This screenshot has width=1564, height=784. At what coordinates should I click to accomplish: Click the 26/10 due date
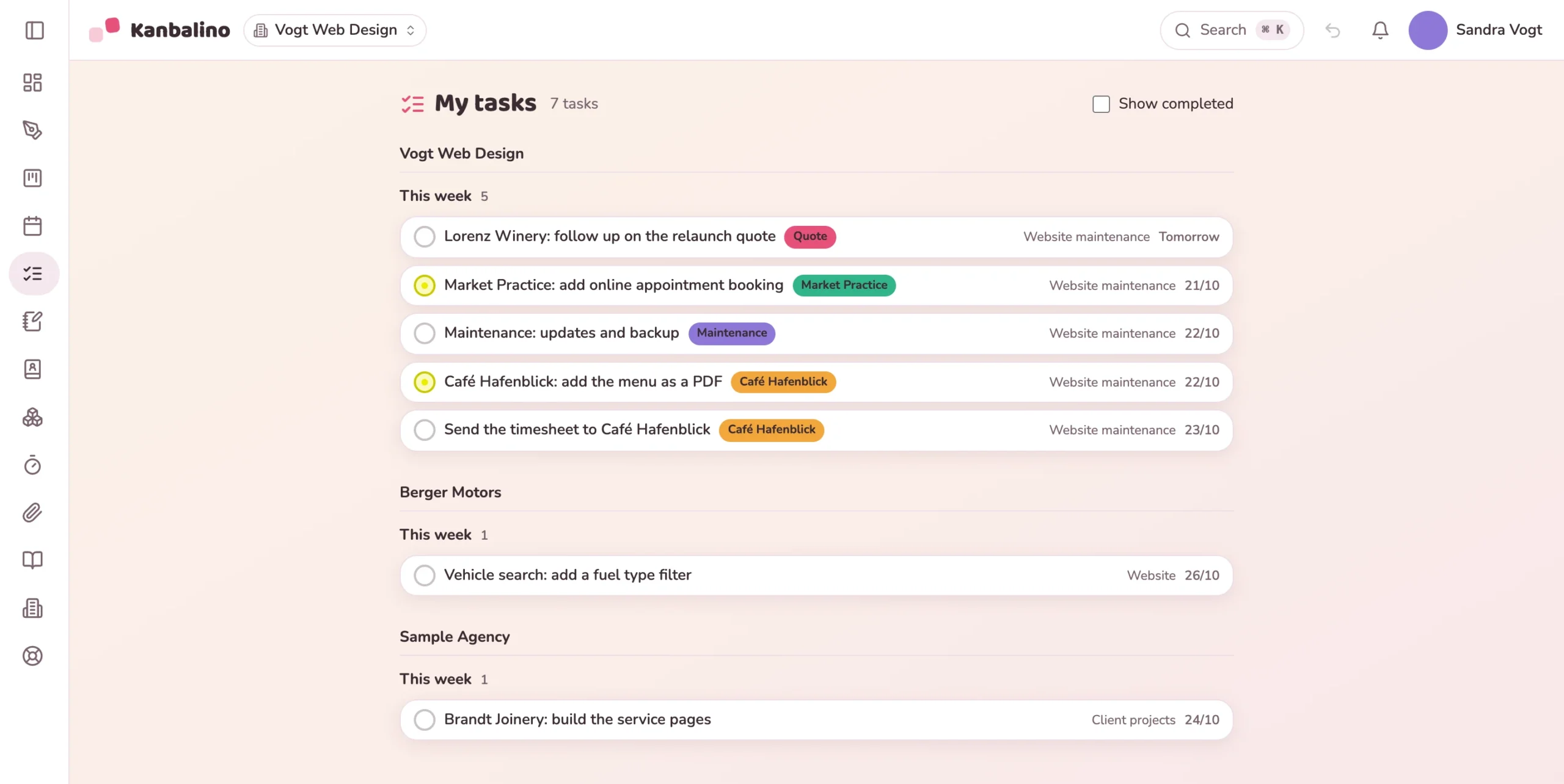click(1202, 576)
